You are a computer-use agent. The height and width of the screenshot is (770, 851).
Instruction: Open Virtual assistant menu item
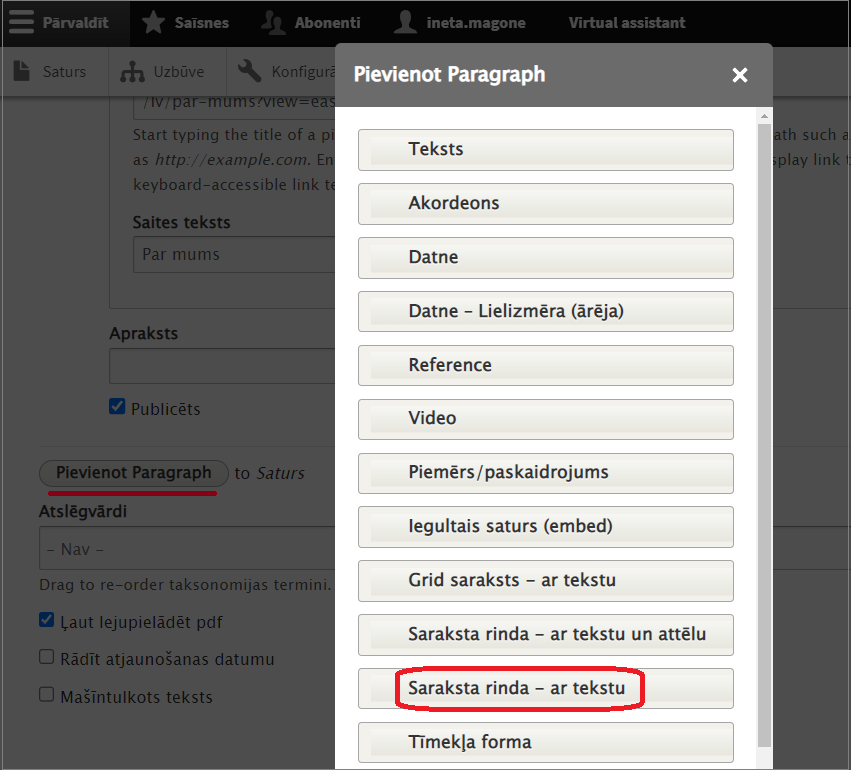[627, 23]
